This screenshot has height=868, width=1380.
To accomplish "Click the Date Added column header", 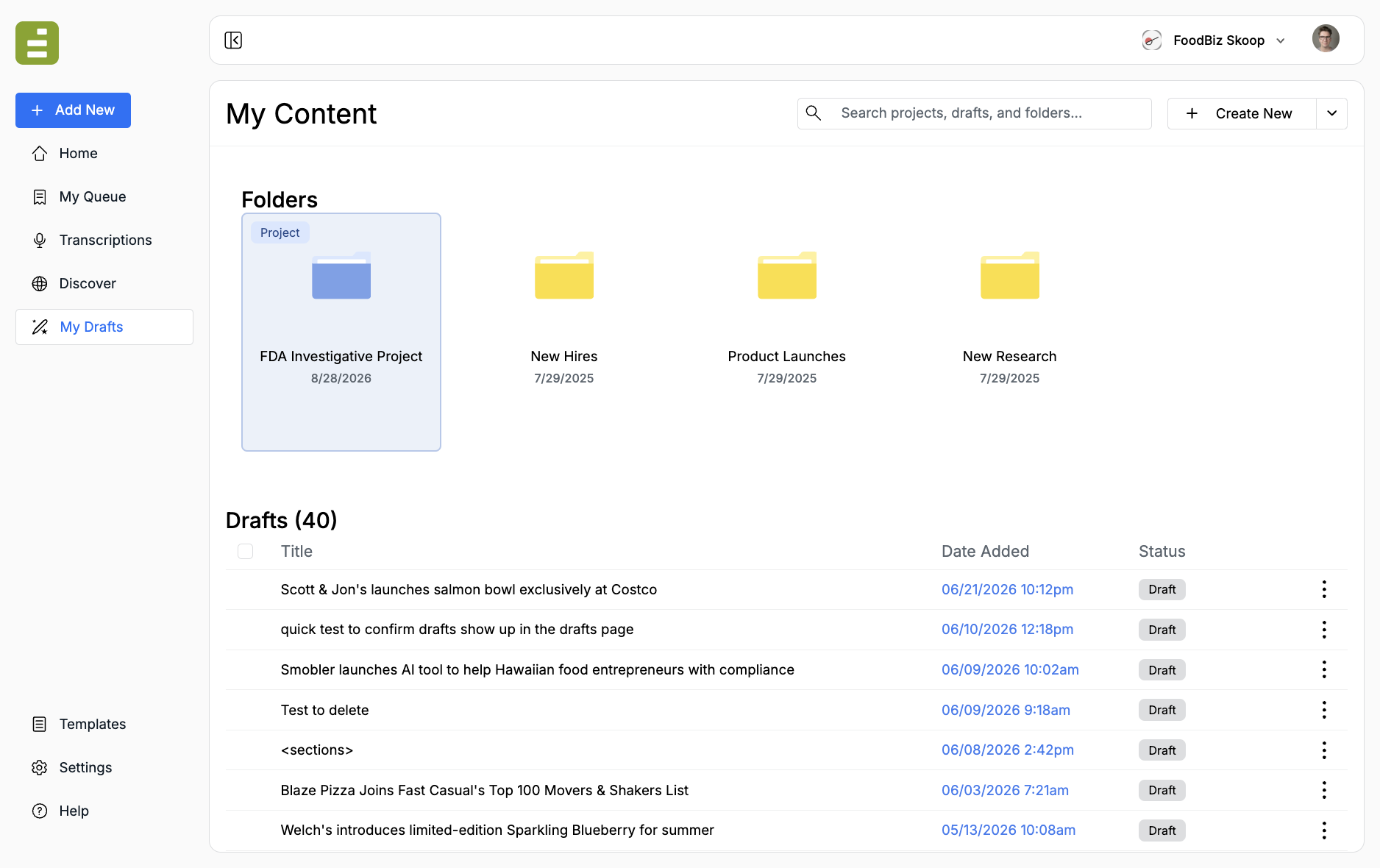I will click(x=985, y=552).
